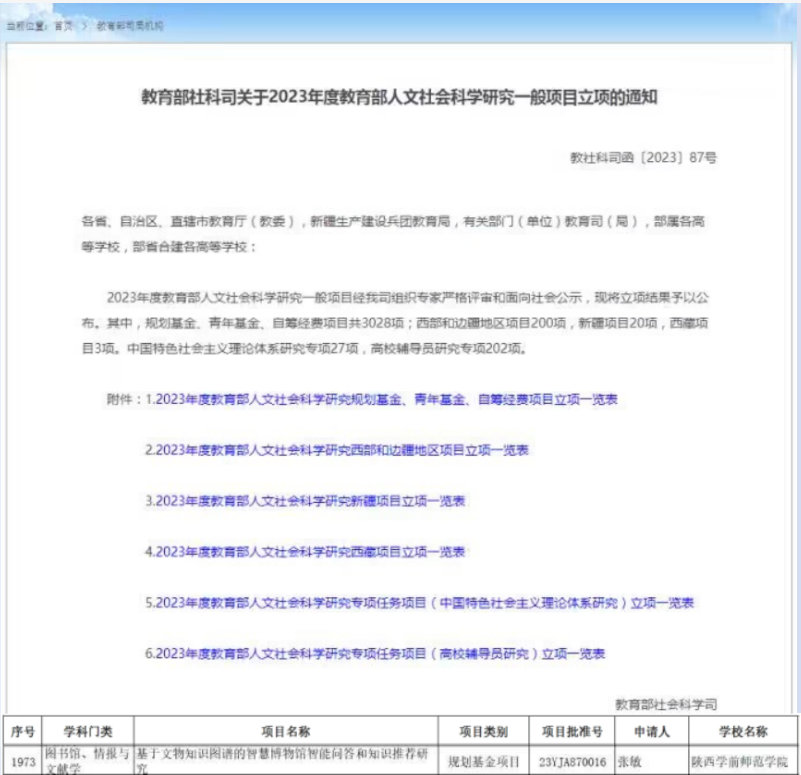
Task: Click the 序号 column header
Action: pyautogui.click(x=22, y=732)
